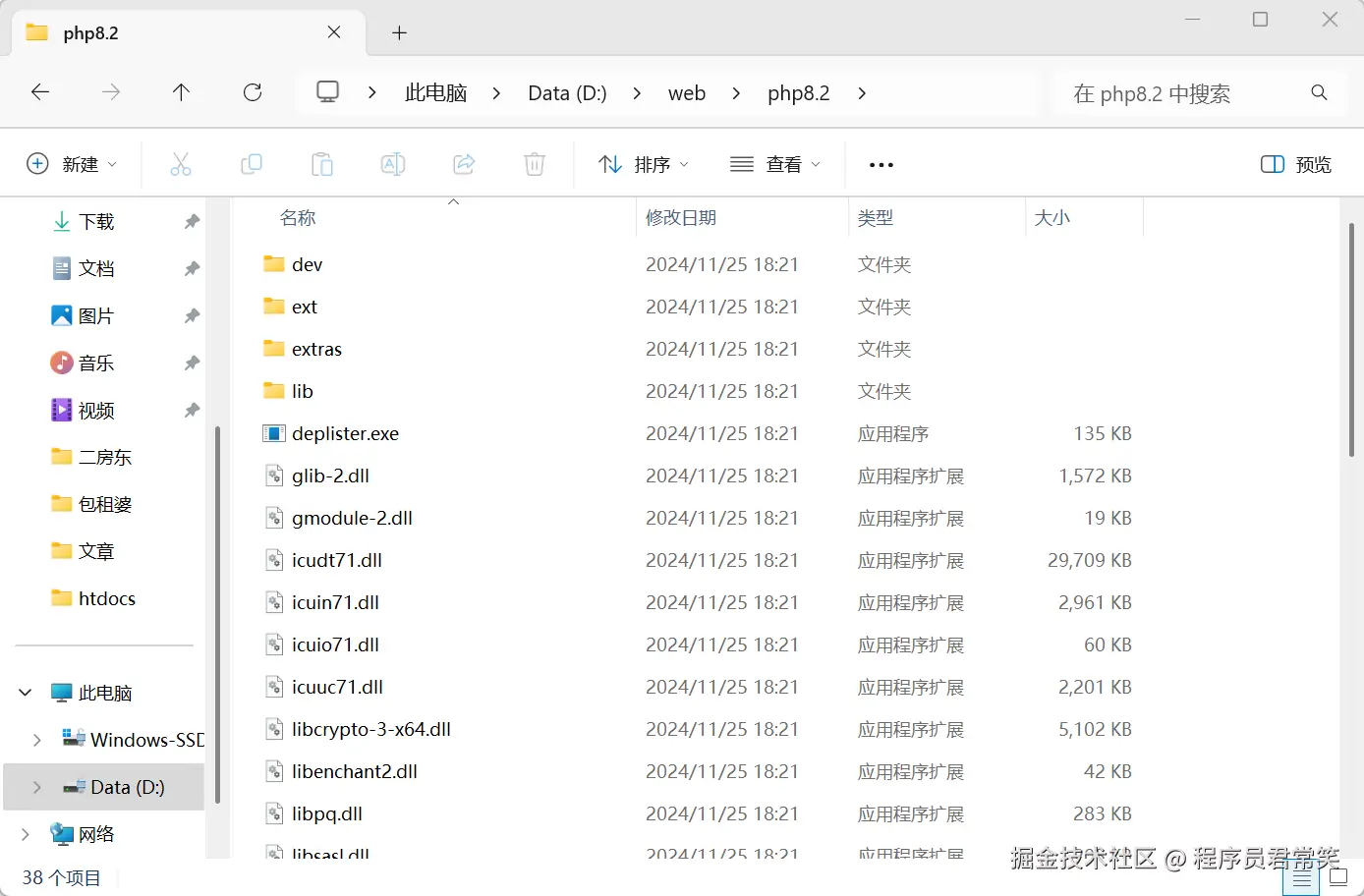The height and width of the screenshot is (896, 1364).
Task: Select the file glib-2.dll
Action: 330,476
